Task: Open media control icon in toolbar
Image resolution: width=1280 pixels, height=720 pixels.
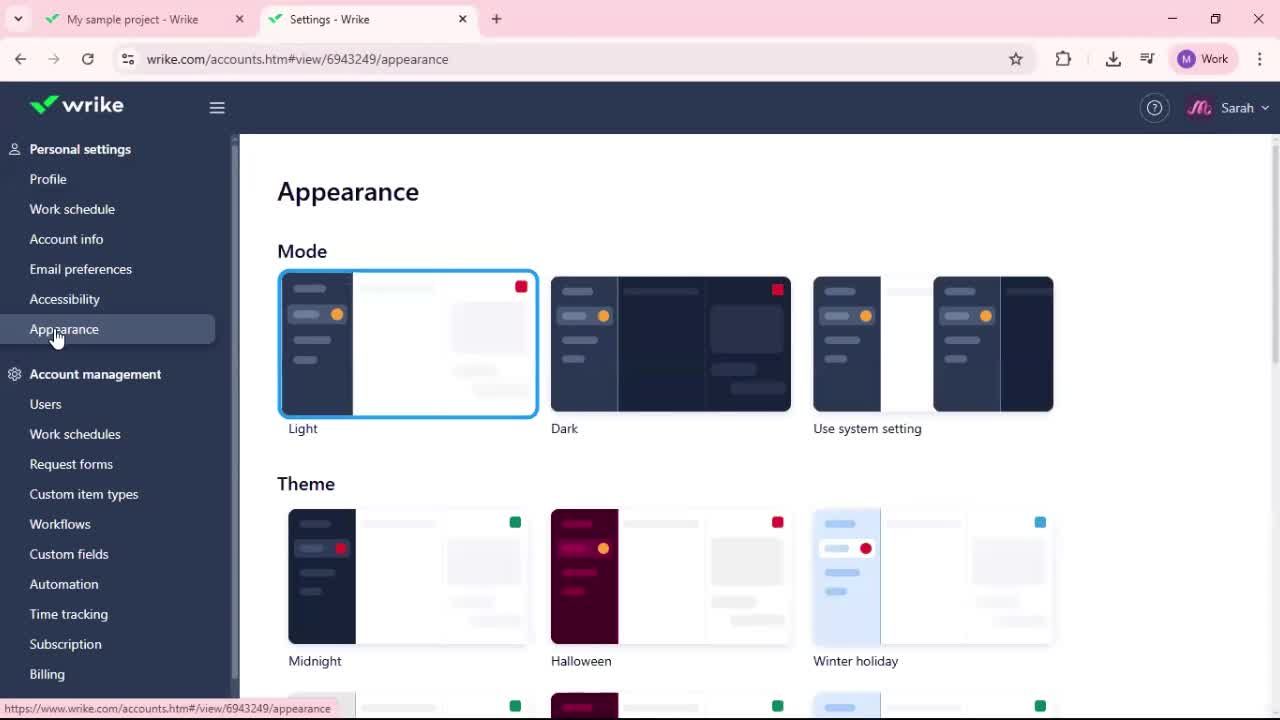Action: tap(1147, 59)
